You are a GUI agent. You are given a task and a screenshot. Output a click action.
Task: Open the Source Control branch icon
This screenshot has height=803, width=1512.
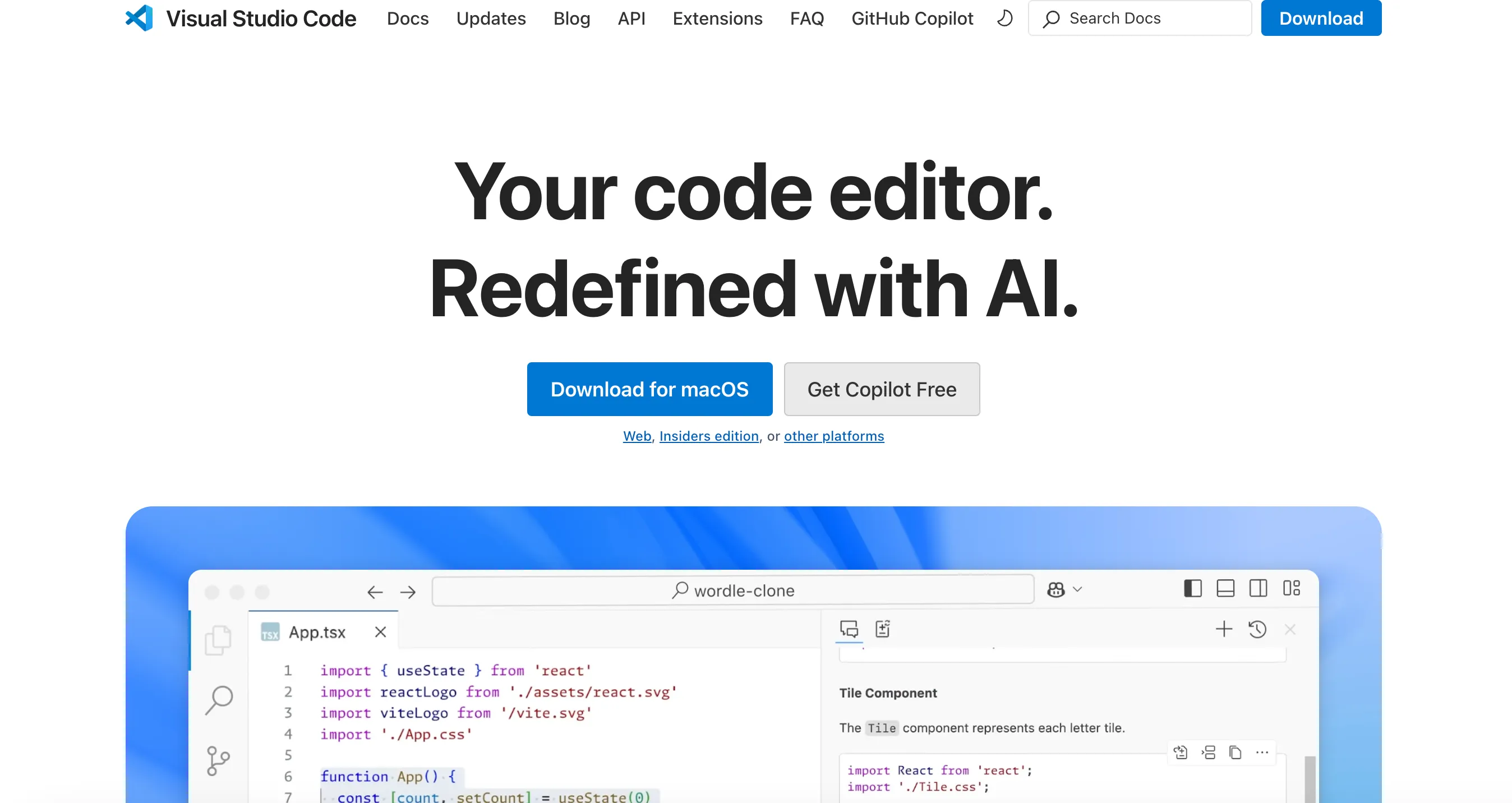click(218, 761)
